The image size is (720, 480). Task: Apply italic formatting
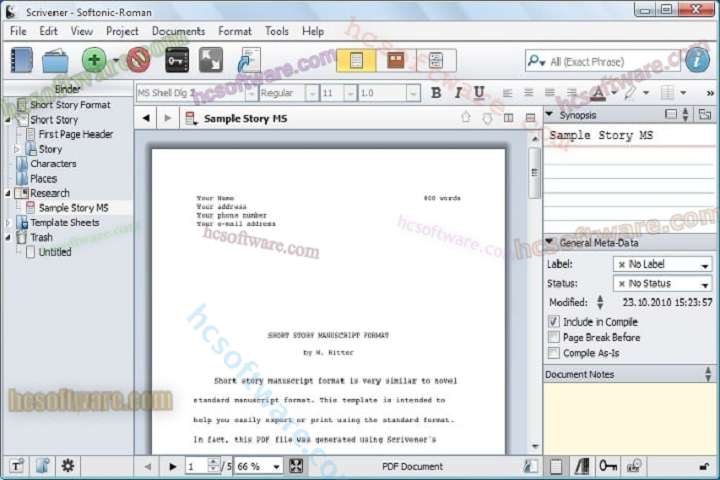(458, 93)
